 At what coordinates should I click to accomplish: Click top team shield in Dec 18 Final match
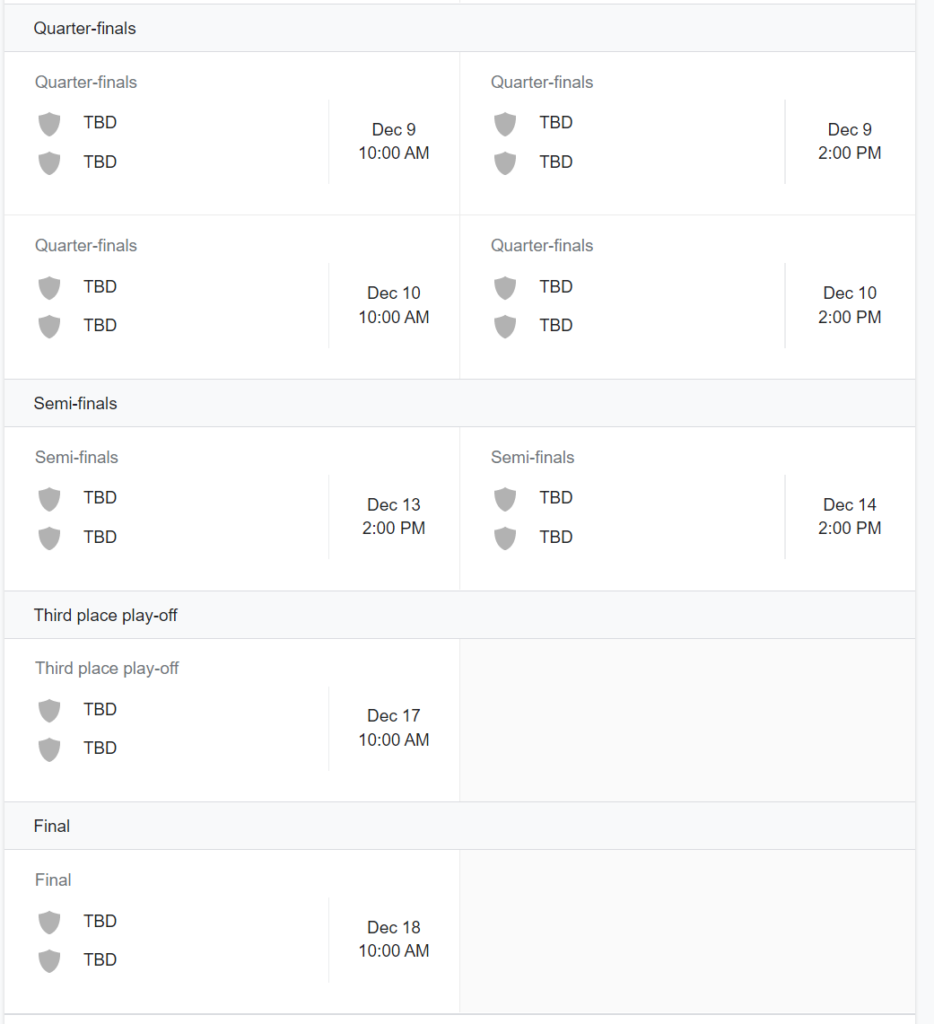click(x=49, y=922)
